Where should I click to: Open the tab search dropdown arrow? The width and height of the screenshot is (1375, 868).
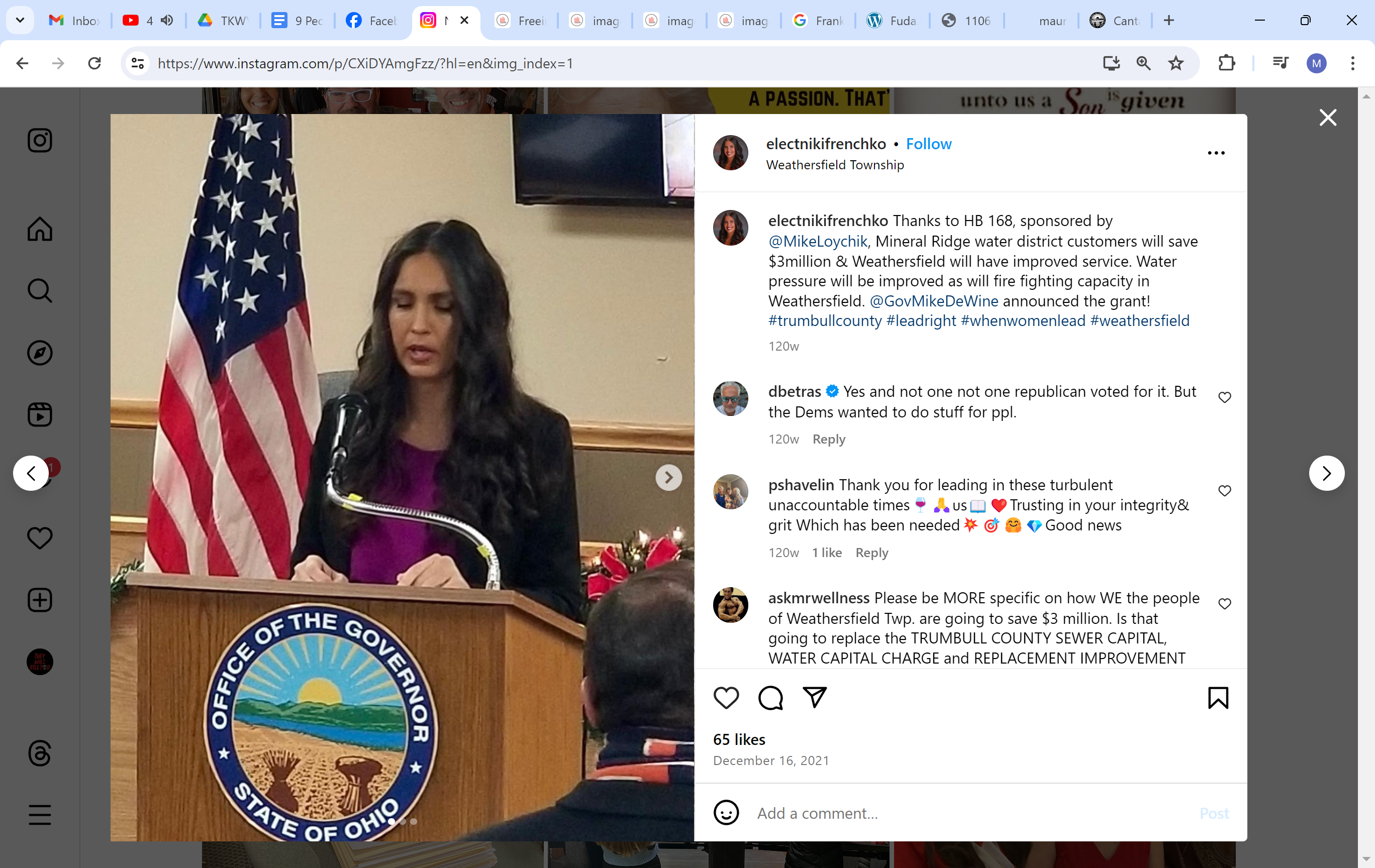[x=20, y=21]
